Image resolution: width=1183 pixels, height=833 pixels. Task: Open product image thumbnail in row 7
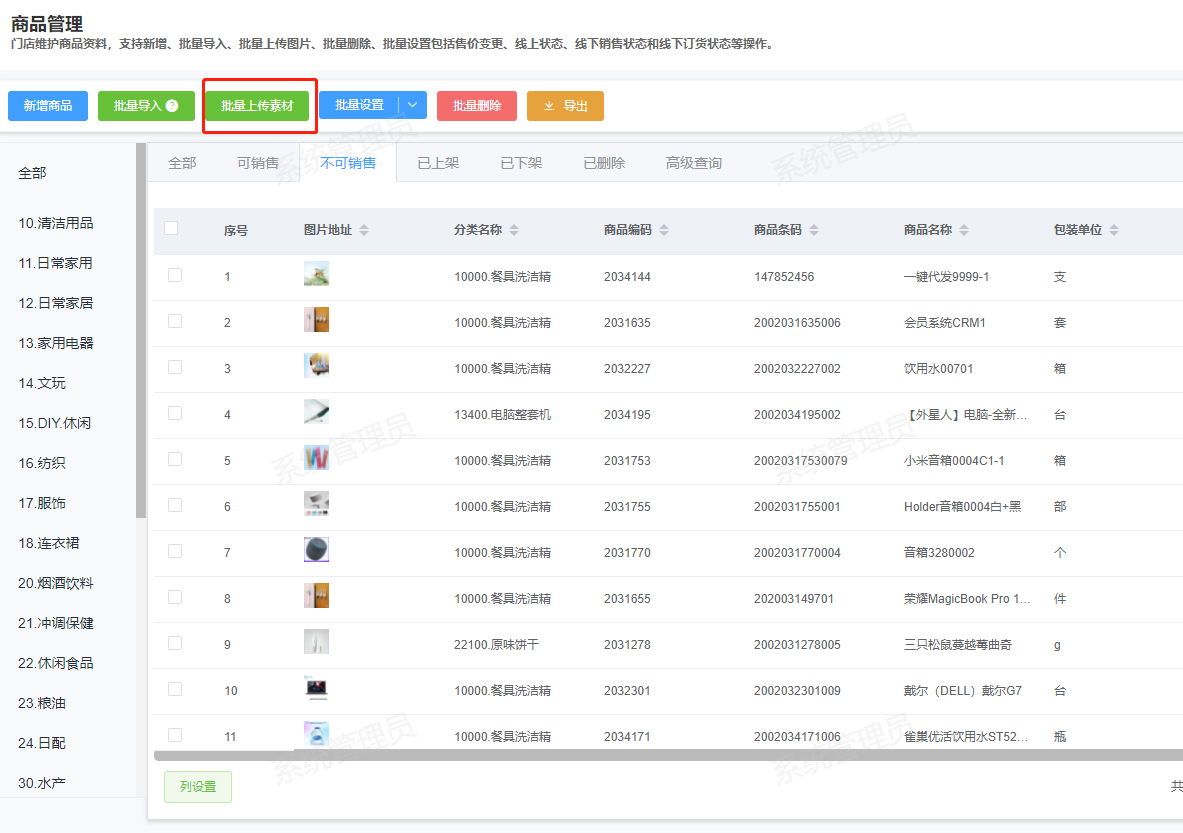click(316, 550)
